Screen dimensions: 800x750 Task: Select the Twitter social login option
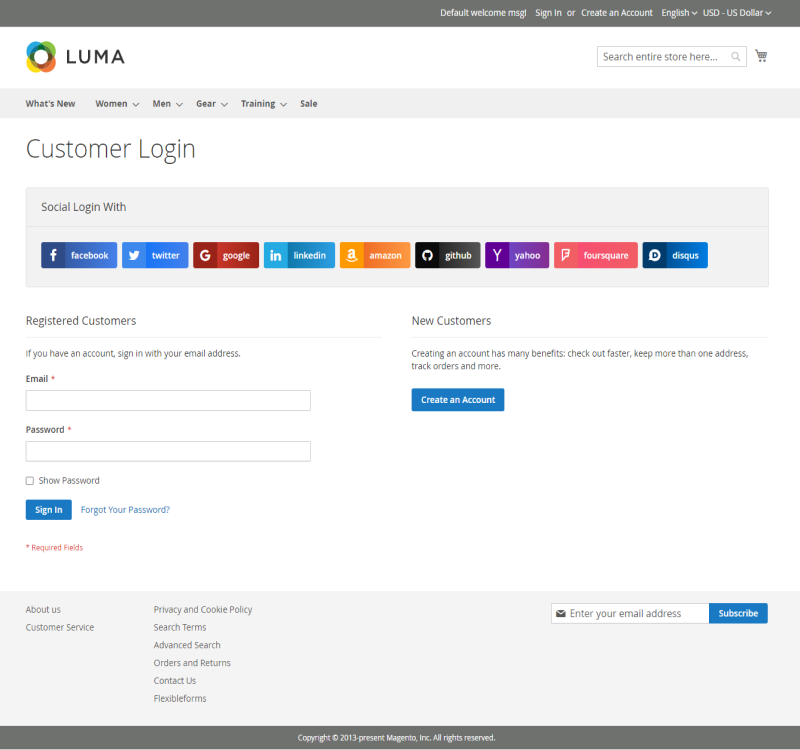point(154,255)
